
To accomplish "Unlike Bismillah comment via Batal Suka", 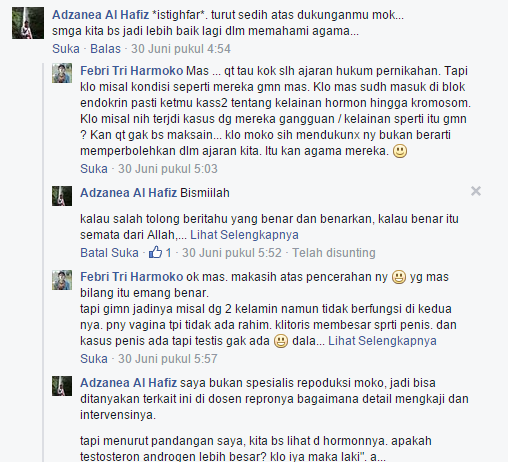I will click(x=109, y=253).
